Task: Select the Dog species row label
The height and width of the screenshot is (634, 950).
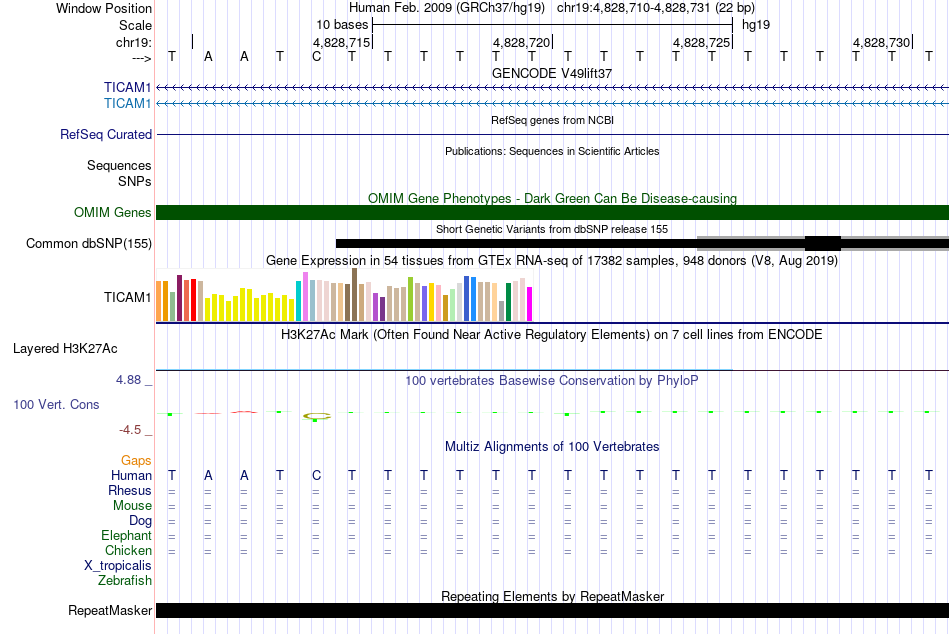Action: point(141,521)
